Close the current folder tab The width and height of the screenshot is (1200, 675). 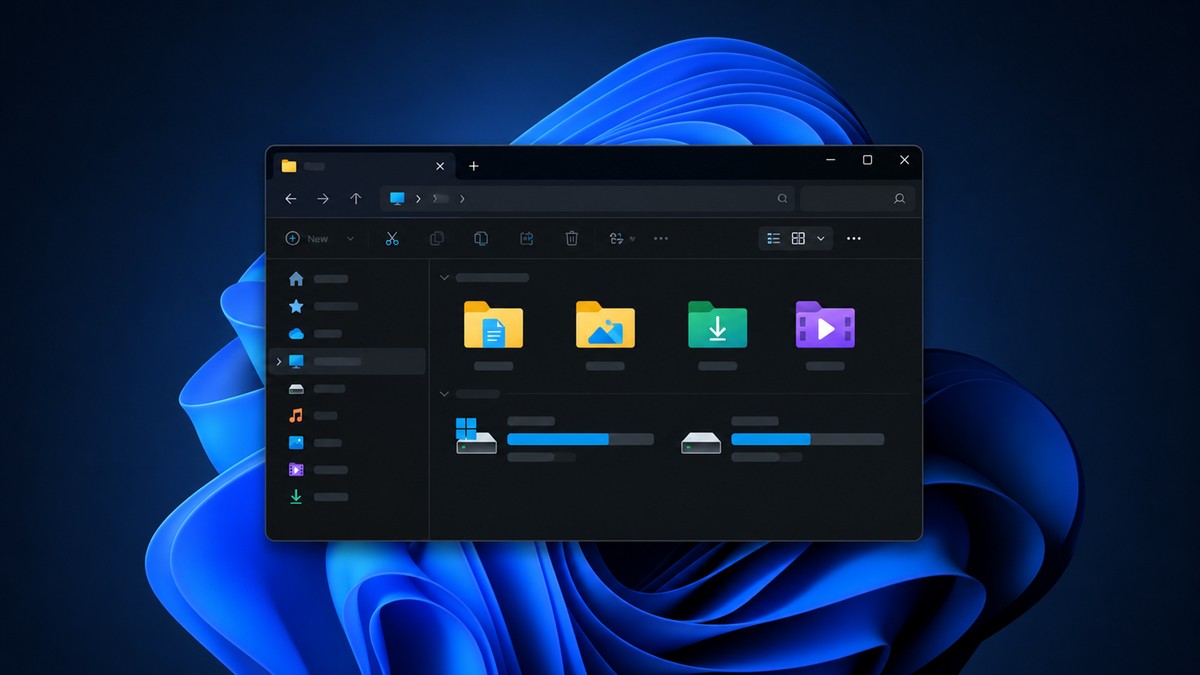[440, 166]
